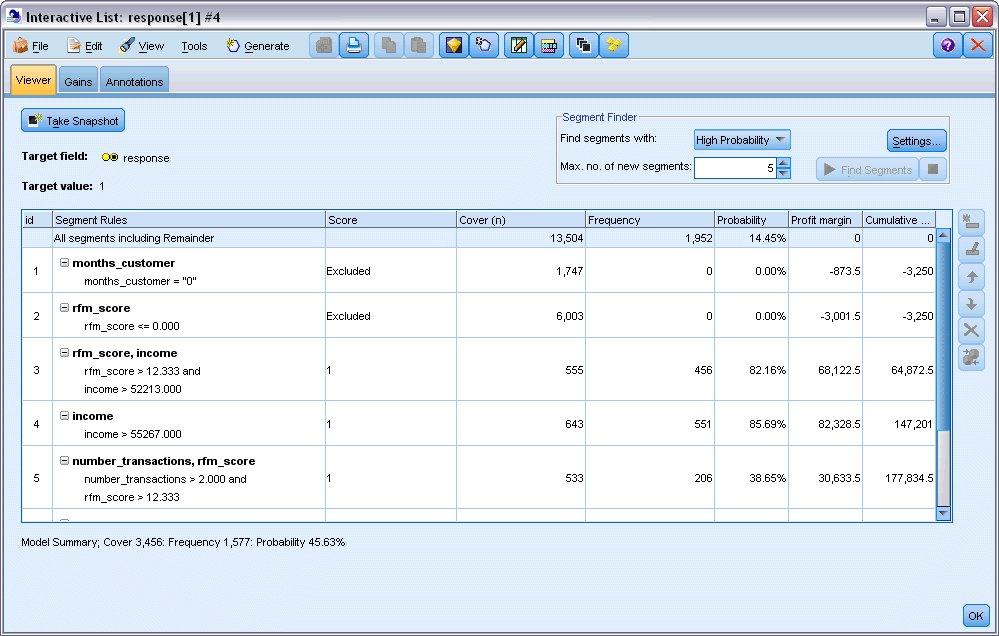Image resolution: width=999 pixels, height=636 pixels.
Task: Click the printer icon in the toolbar
Action: point(354,45)
